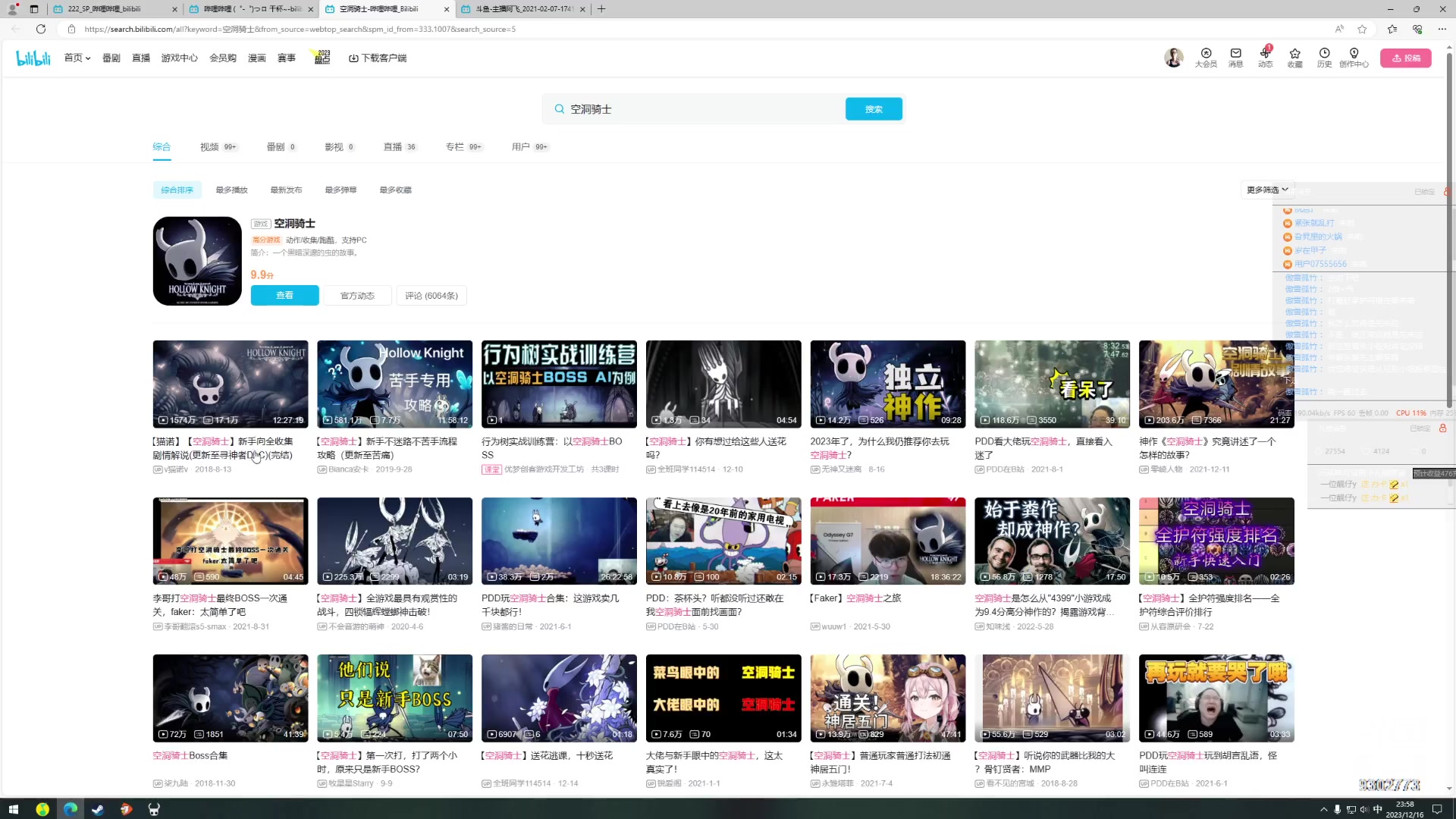Click 漫画 in top navigation

click(256, 58)
